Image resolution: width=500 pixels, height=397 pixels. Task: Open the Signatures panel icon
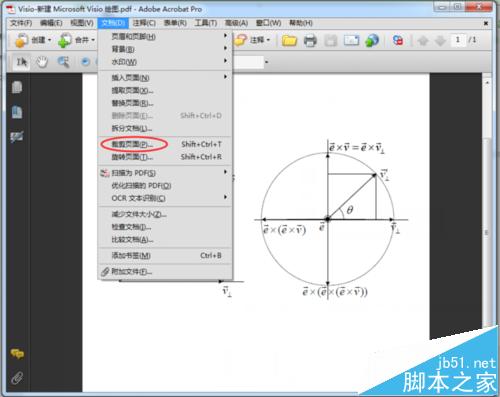(x=17, y=136)
